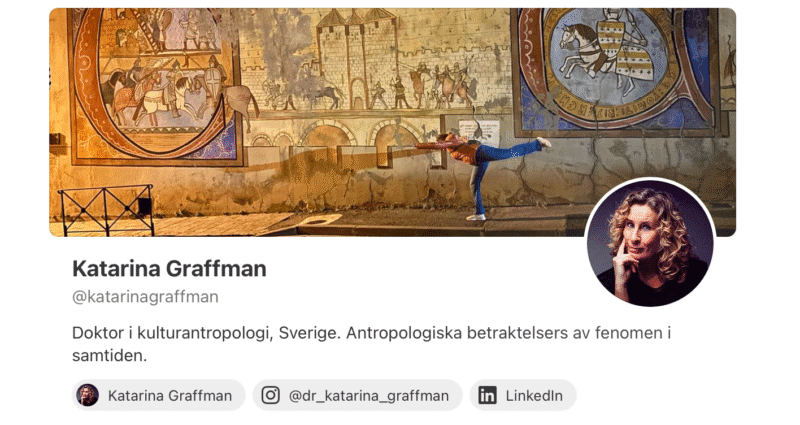
Task: Click the Instagram logo icon
Action: [270, 395]
